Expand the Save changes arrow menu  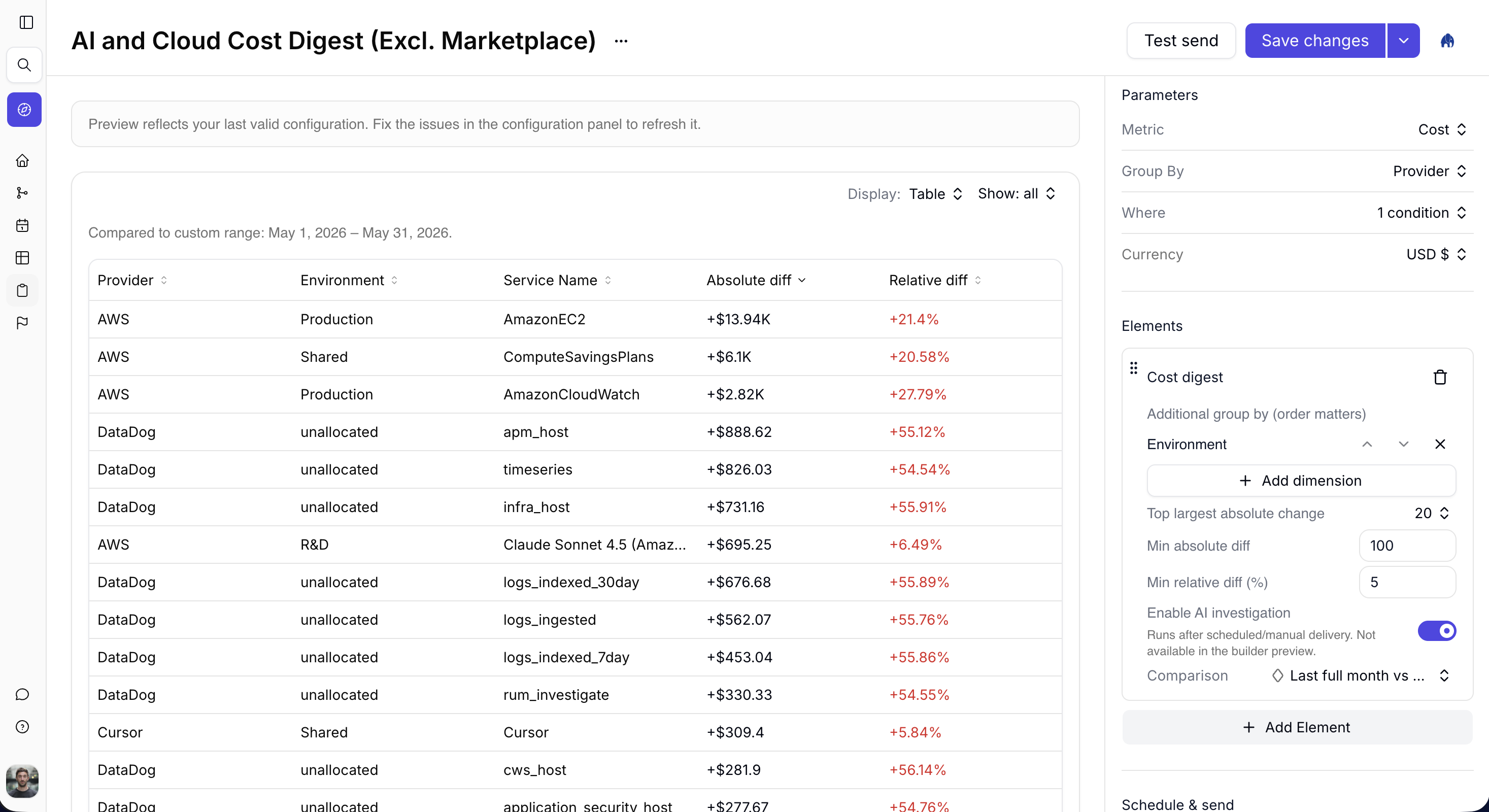click(x=1403, y=41)
